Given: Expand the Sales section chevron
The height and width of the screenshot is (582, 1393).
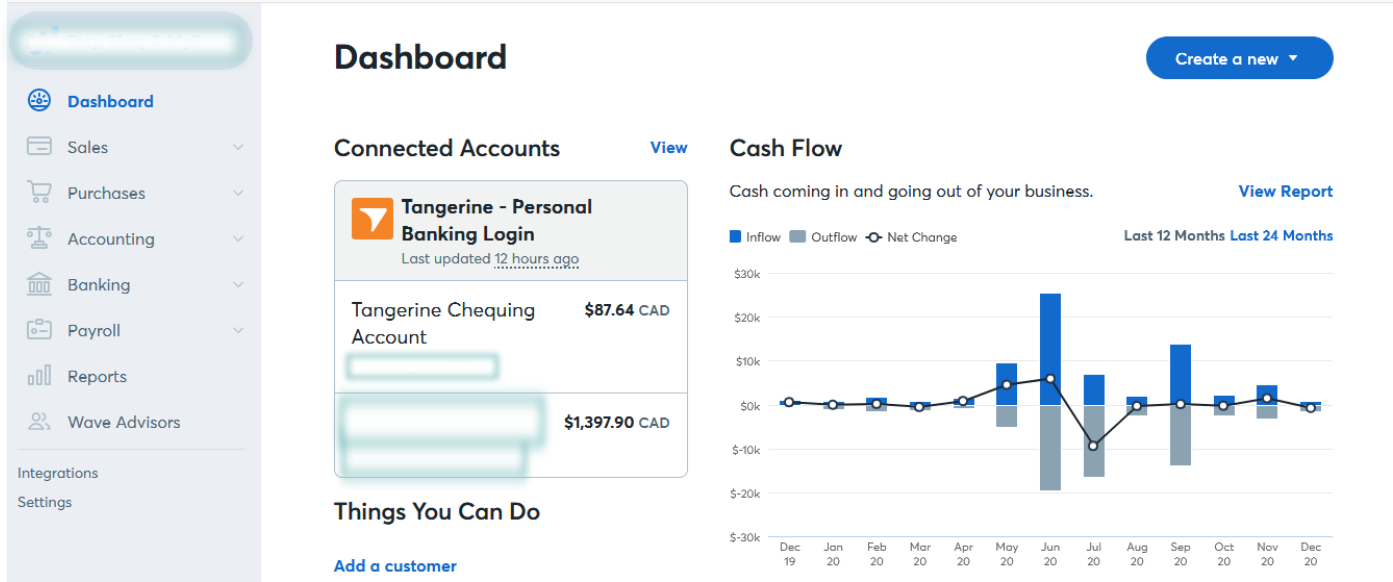Looking at the screenshot, I should (x=238, y=146).
